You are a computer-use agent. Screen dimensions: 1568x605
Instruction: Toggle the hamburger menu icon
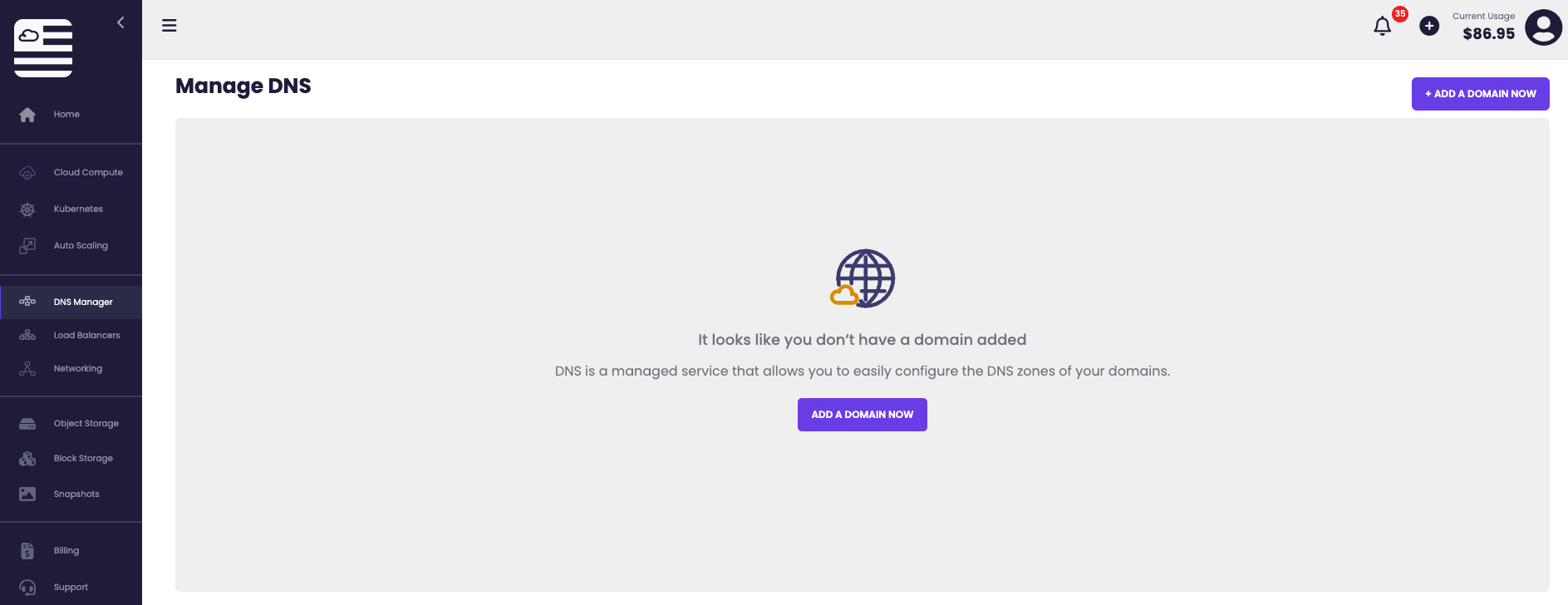[170, 26]
